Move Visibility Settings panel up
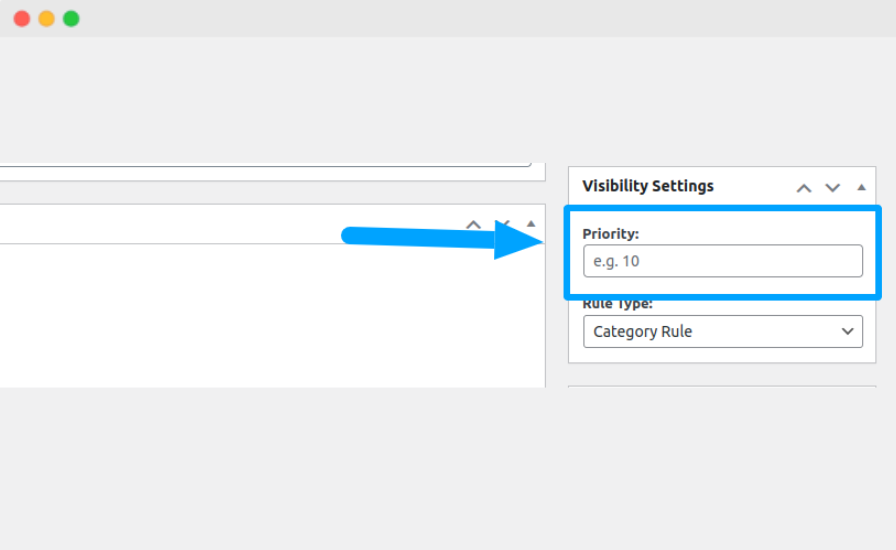 (x=803, y=187)
